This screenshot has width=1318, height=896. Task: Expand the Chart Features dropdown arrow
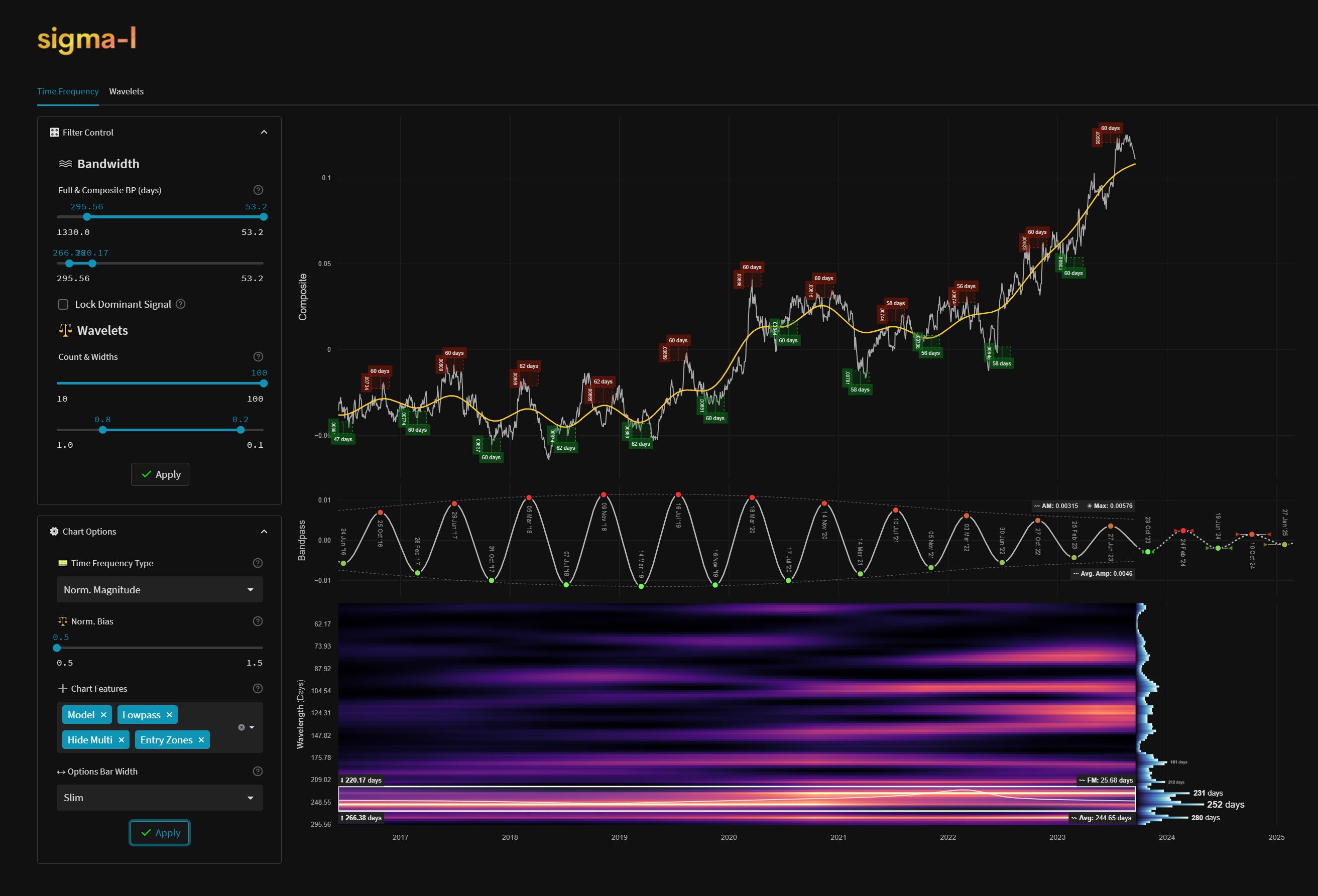click(252, 727)
